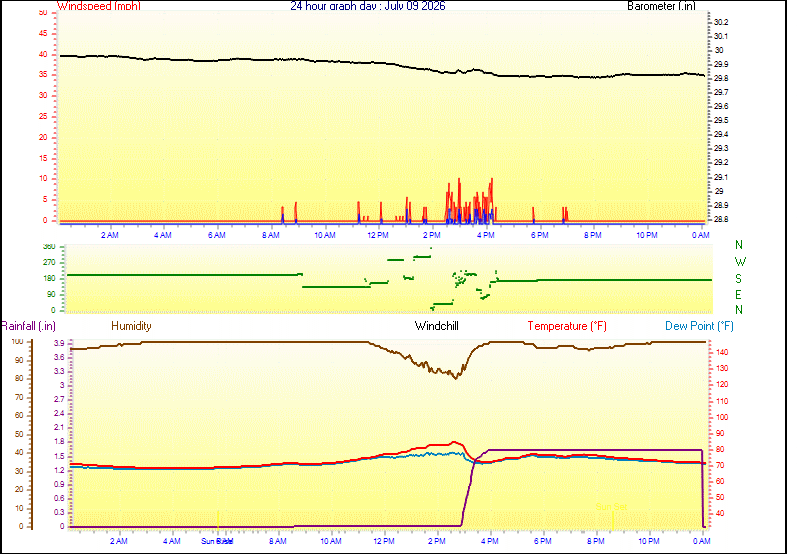798x554 pixels.
Task: Click the Barometer (in) axis title
Action: (x=661, y=6)
